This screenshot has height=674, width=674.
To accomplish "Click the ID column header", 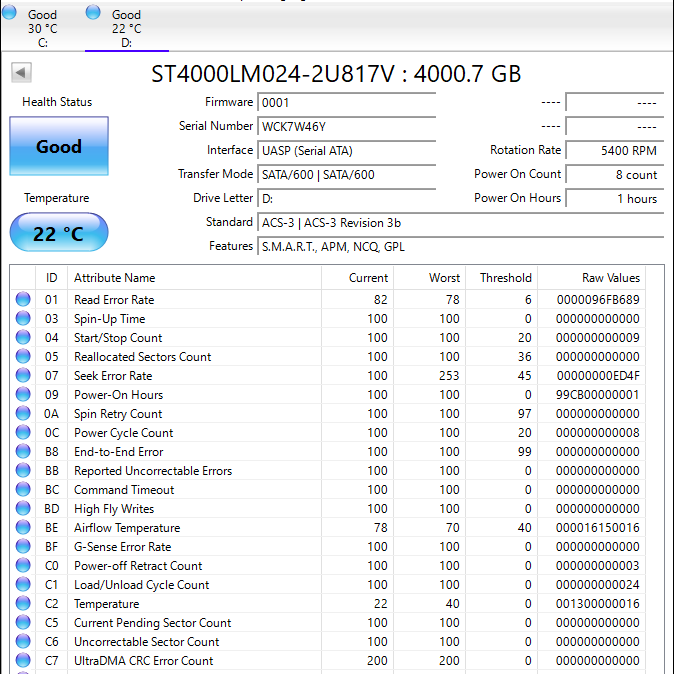I will pyautogui.click(x=52, y=278).
